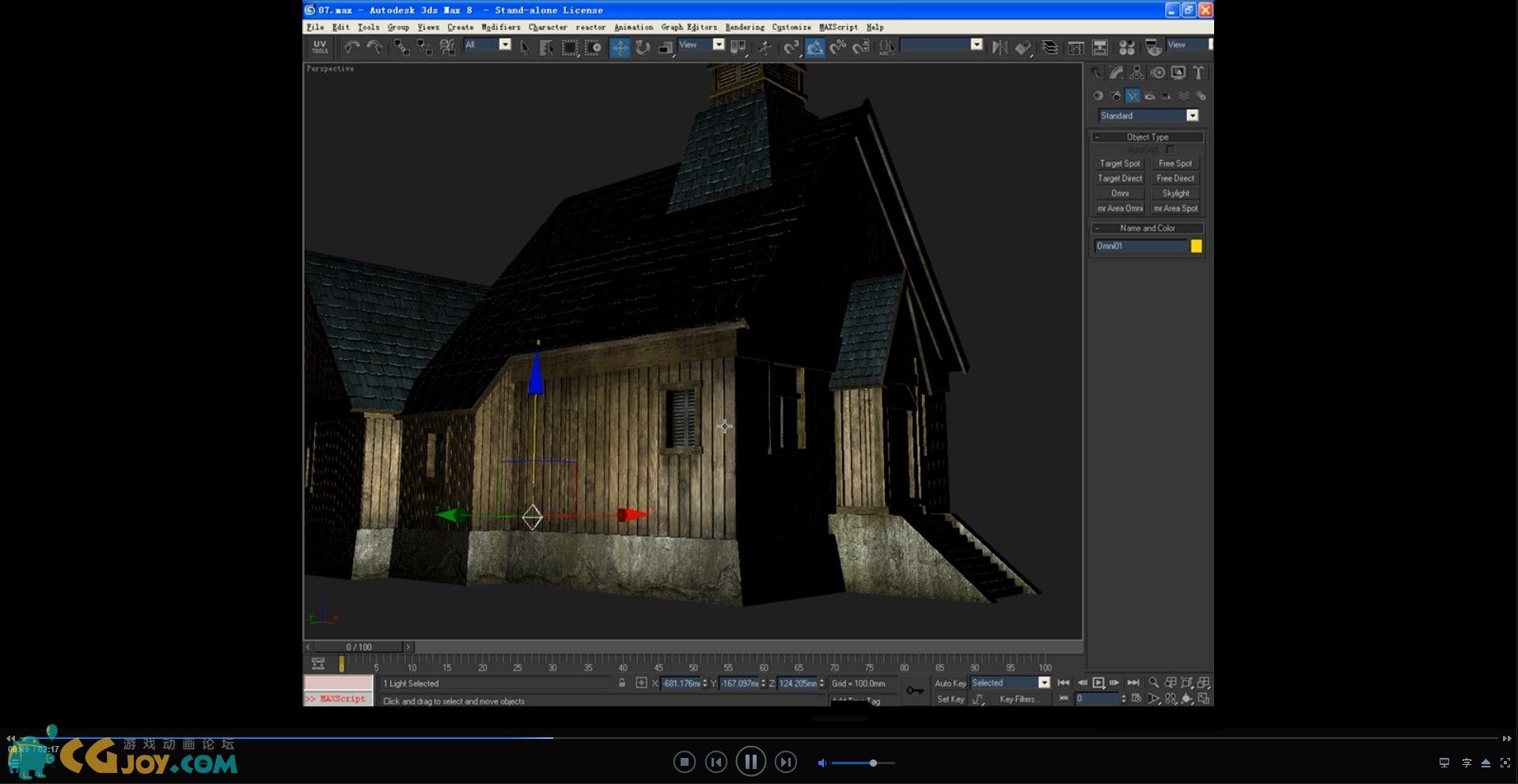This screenshot has width=1518, height=784.
Task: Collapse the Name and Color rollout
Action: [x=1148, y=228]
